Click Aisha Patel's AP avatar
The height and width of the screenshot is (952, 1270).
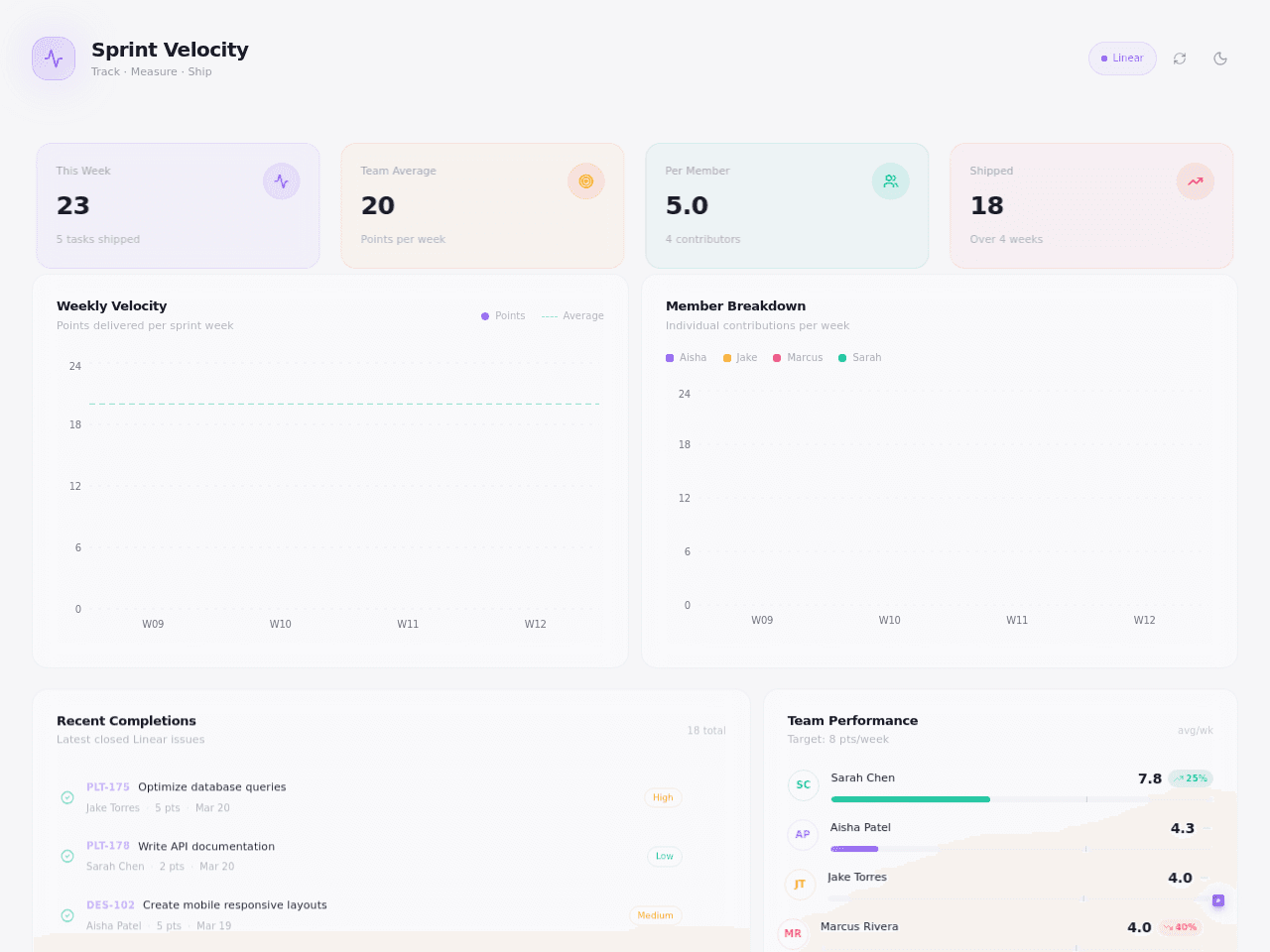tap(803, 835)
